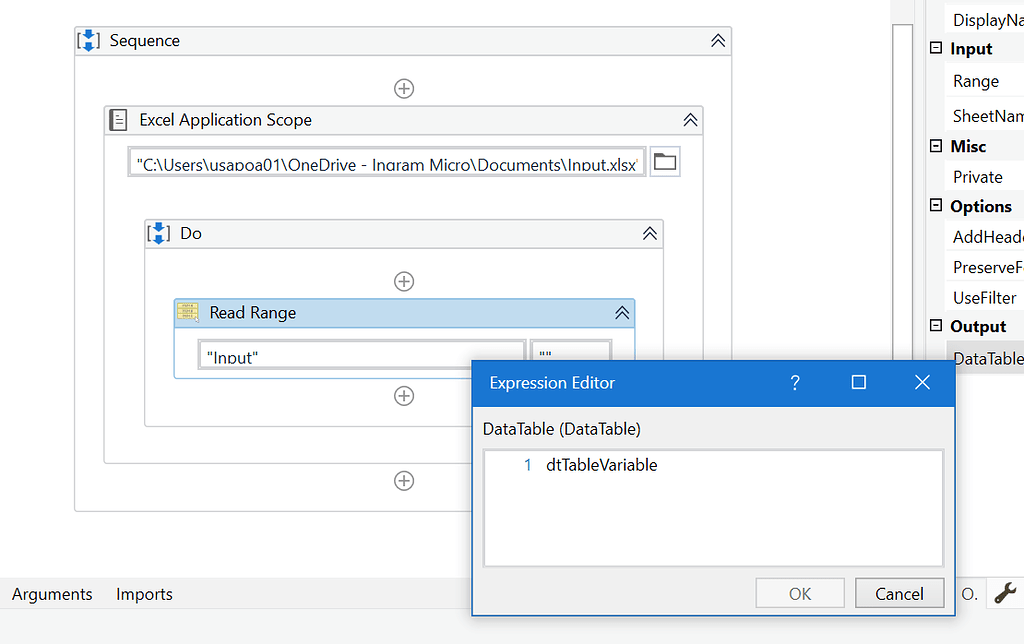Click the Excel Application Scope icon
The height and width of the screenshot is (644, 1024).
click(118, 120)
